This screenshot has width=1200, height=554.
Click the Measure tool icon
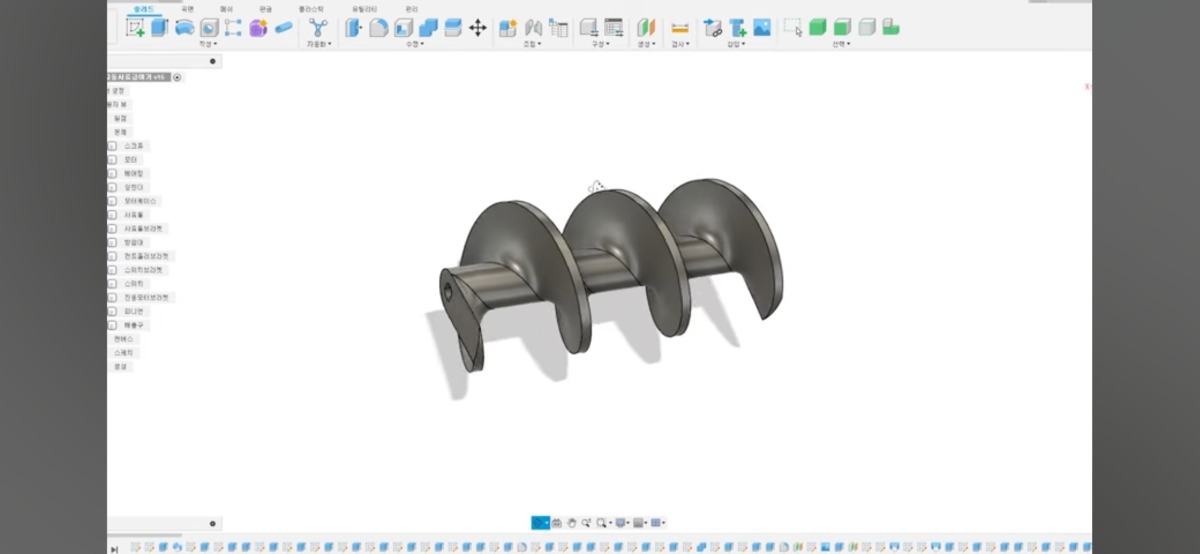point(680,28)
